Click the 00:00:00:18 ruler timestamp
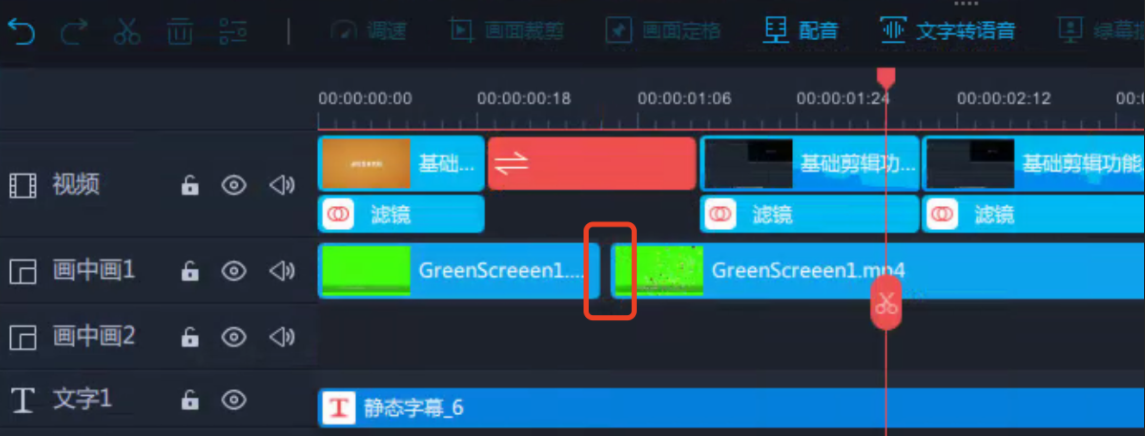 click(x=524, y=99)
